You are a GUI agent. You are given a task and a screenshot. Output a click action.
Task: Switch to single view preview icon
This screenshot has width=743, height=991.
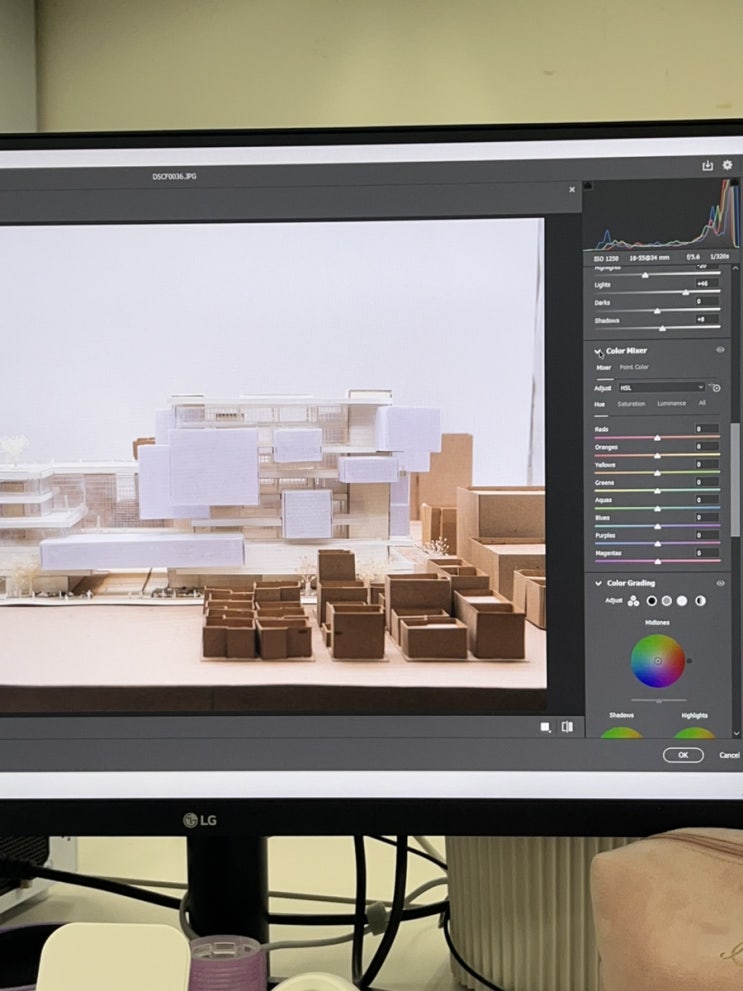[545, 727]
